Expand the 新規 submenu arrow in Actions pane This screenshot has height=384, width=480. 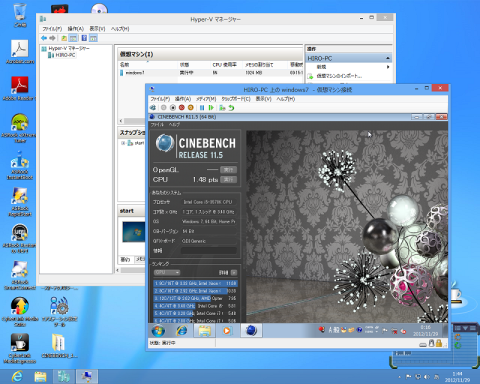[x=388, y=67]
